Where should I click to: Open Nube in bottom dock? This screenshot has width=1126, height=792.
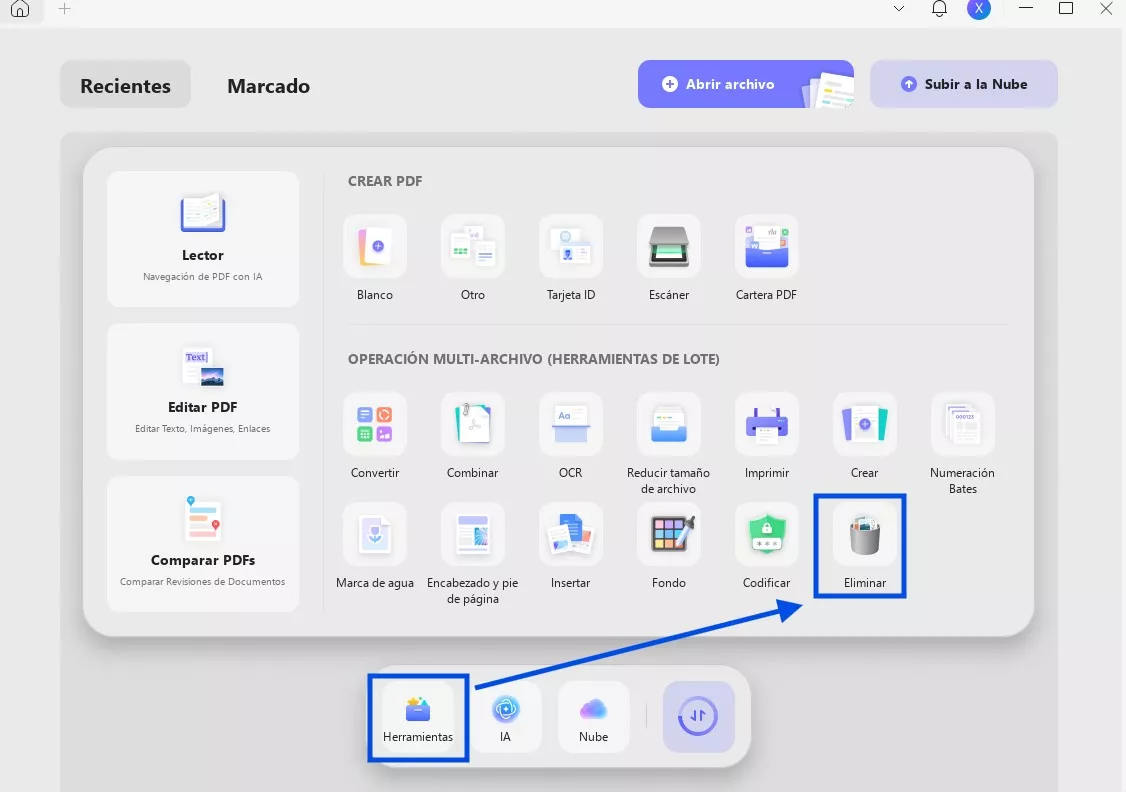click(593, 717)
